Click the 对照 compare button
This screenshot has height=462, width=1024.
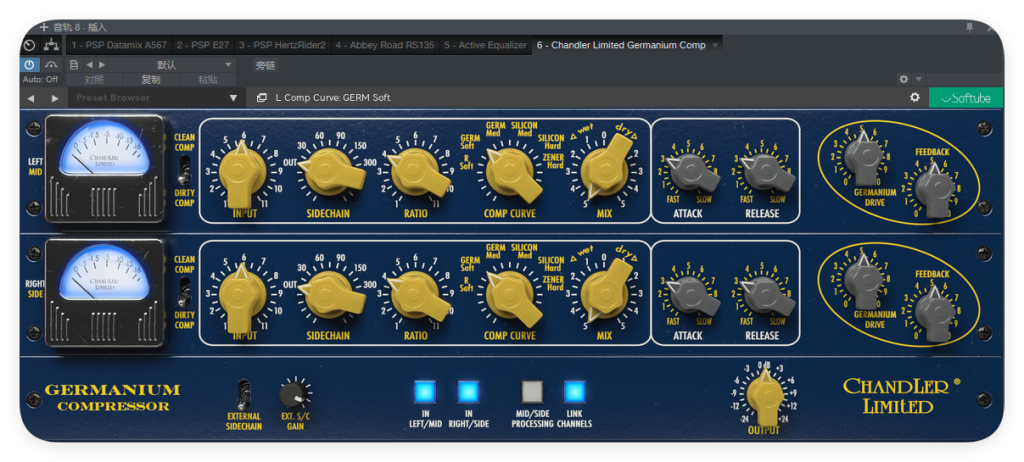coord(94,80)
